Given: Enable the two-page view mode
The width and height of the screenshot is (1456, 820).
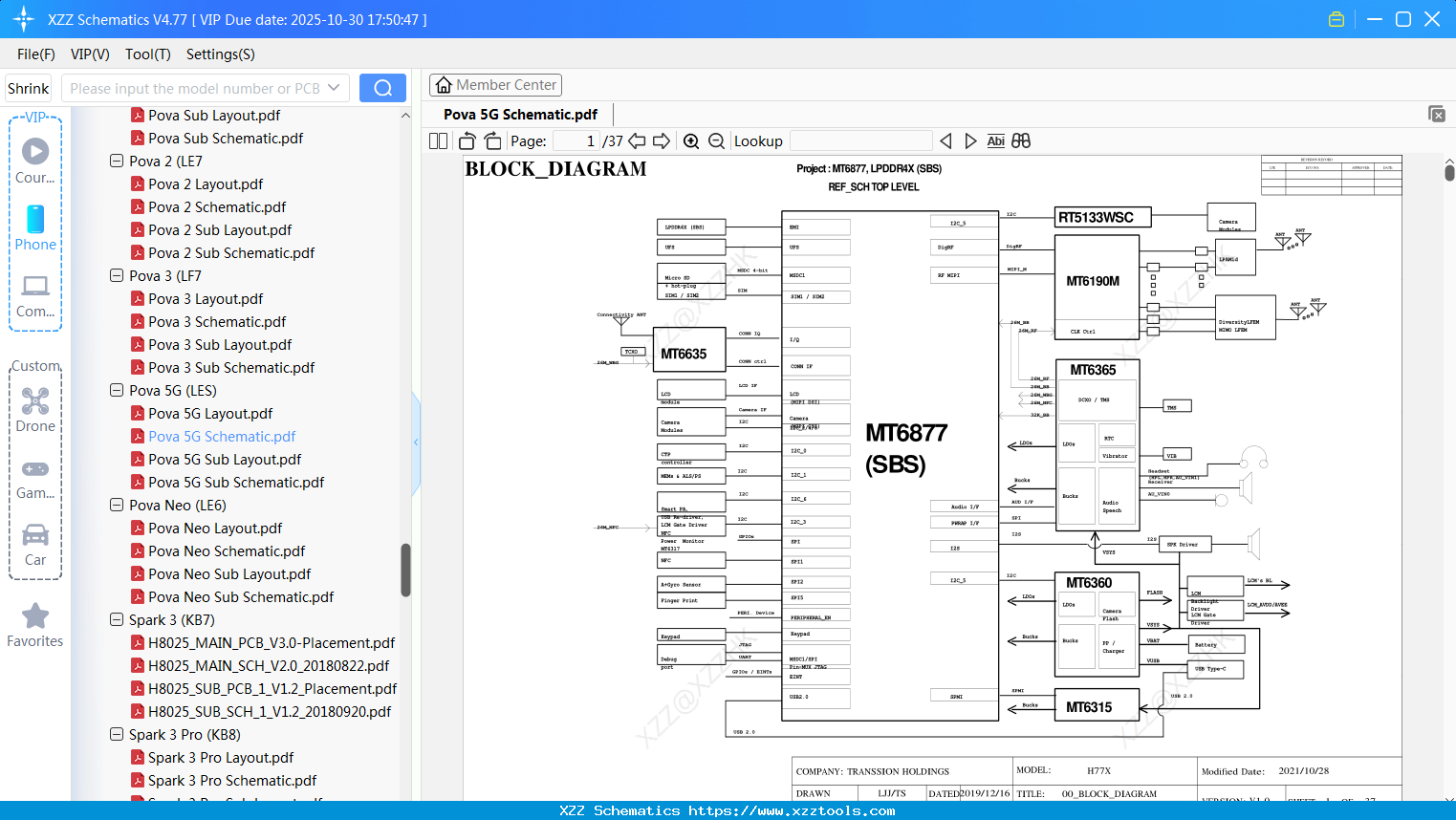Looking at the screenshot, I should tap(437, 140).
